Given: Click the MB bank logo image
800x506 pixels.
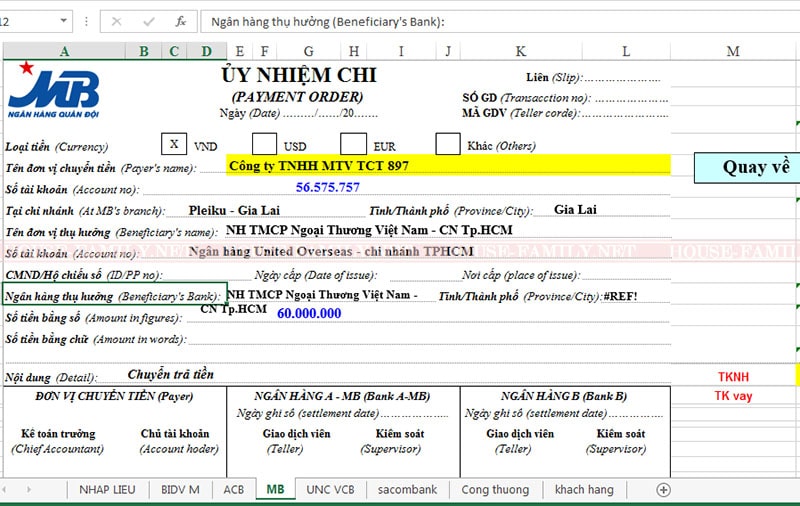Looking at the screenshot, I should point(54,90).
